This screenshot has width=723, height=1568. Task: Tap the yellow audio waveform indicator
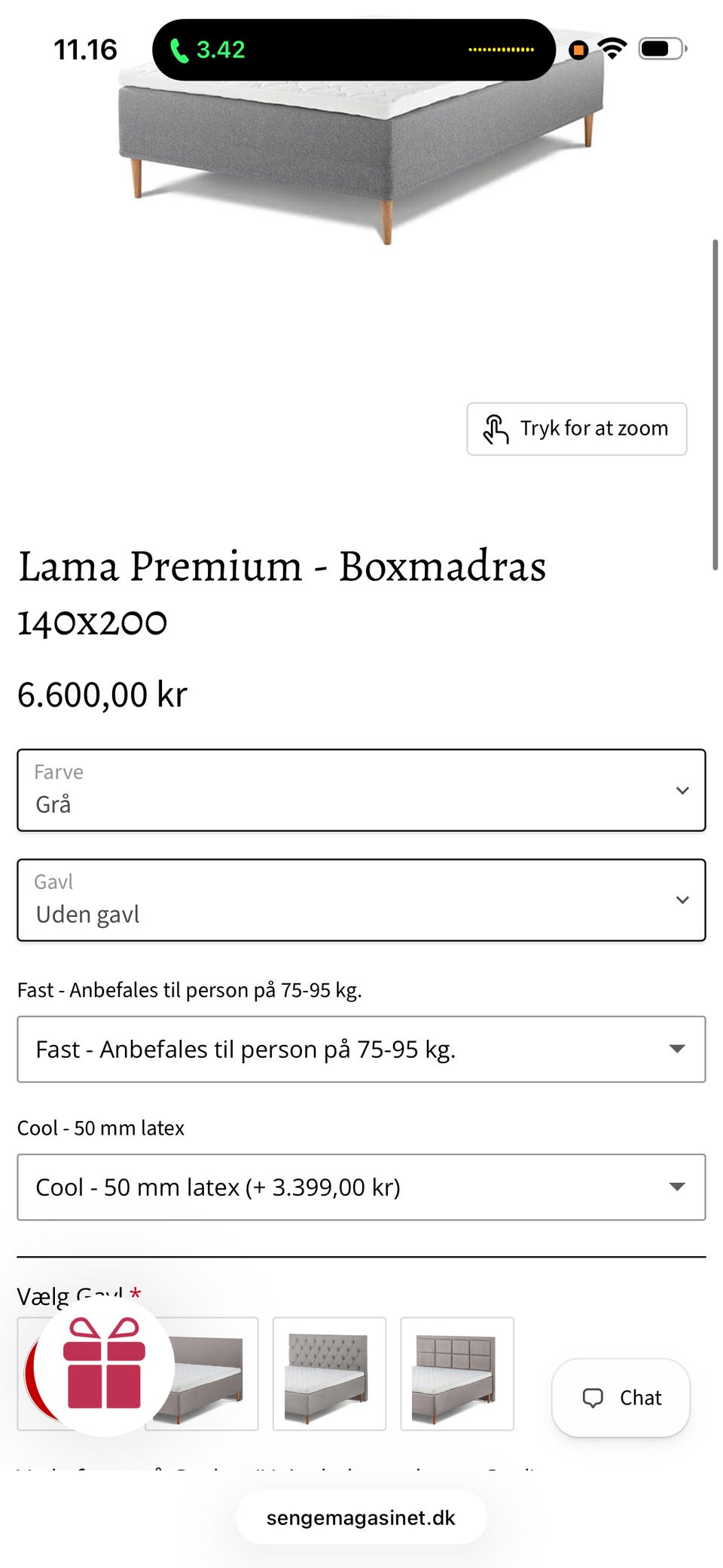tap(501, 50)
